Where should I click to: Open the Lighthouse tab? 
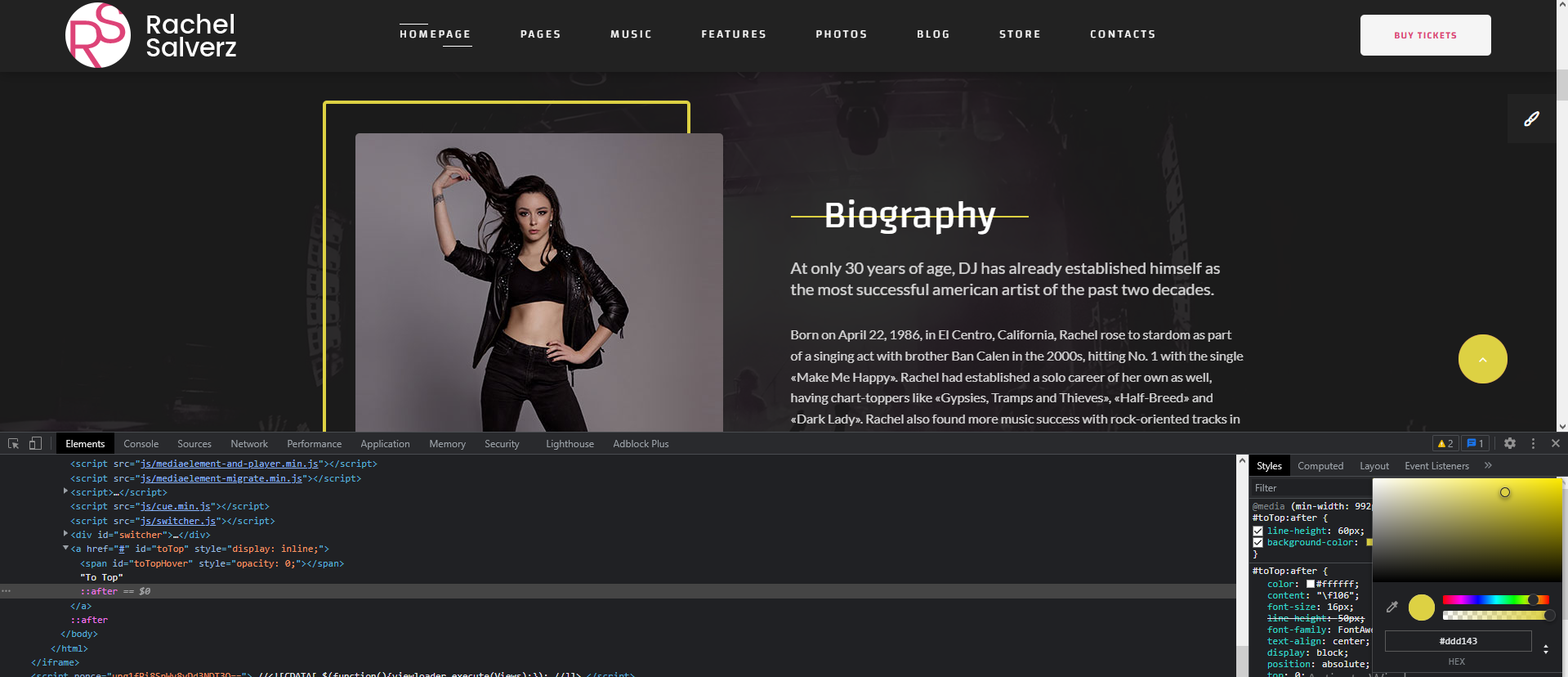point(570,444)
